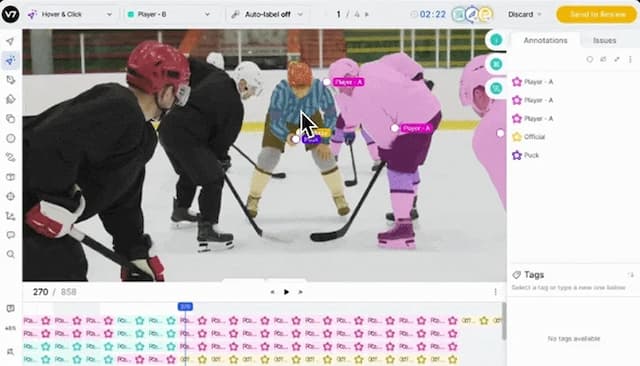Play the video
This screenshot has width=640, height=366.
click(x=286, y=292)
